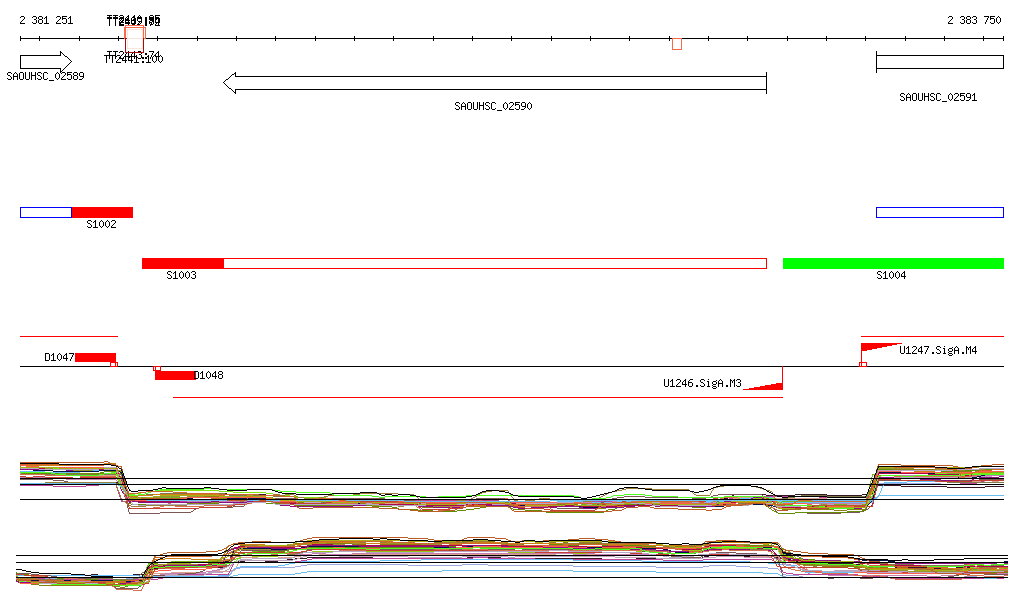Click the S1003 label
This screenshot has height=611, width=1024.
tap(181, 275)
